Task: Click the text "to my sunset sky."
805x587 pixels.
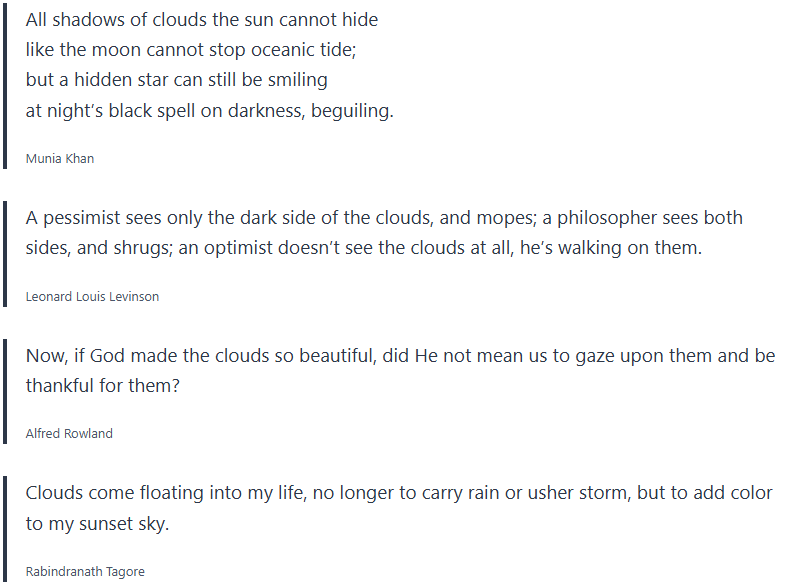Action: (97, 524)
